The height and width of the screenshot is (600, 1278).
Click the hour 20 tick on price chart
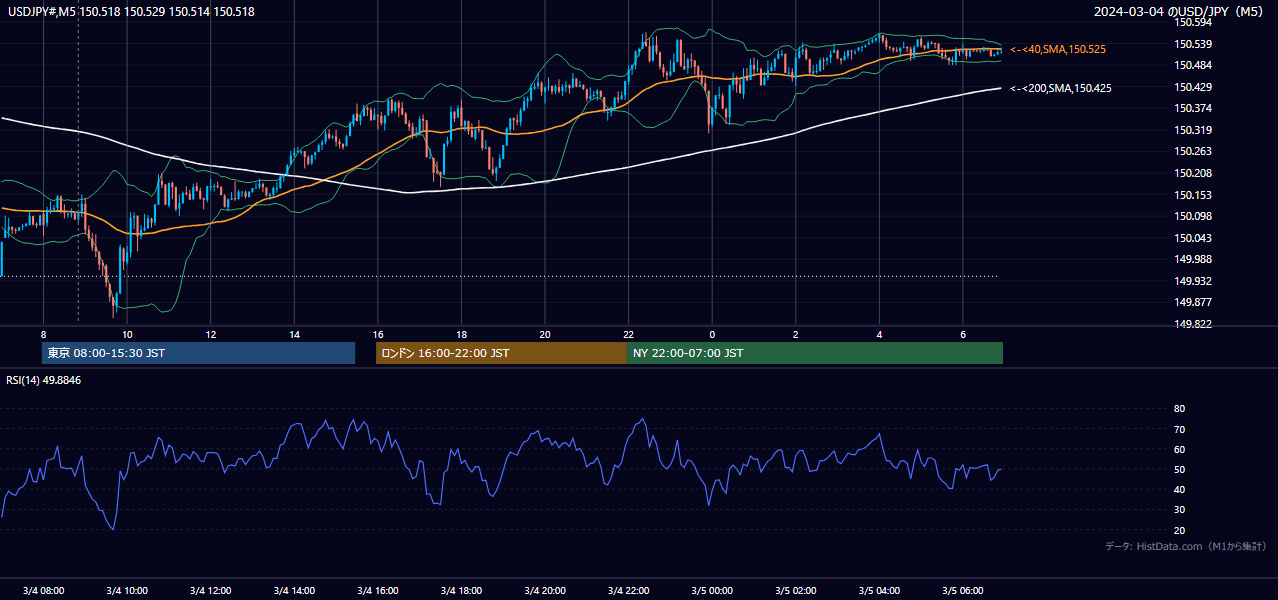pyautogui.click(x=545, y=334)
